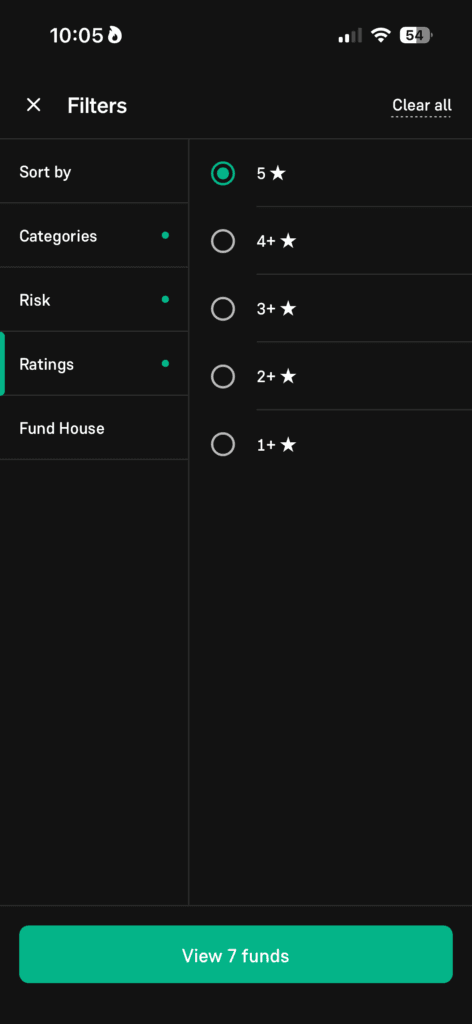Switch to the Categories filter tab
This screenshot has height=1024, width=472.
94,235
